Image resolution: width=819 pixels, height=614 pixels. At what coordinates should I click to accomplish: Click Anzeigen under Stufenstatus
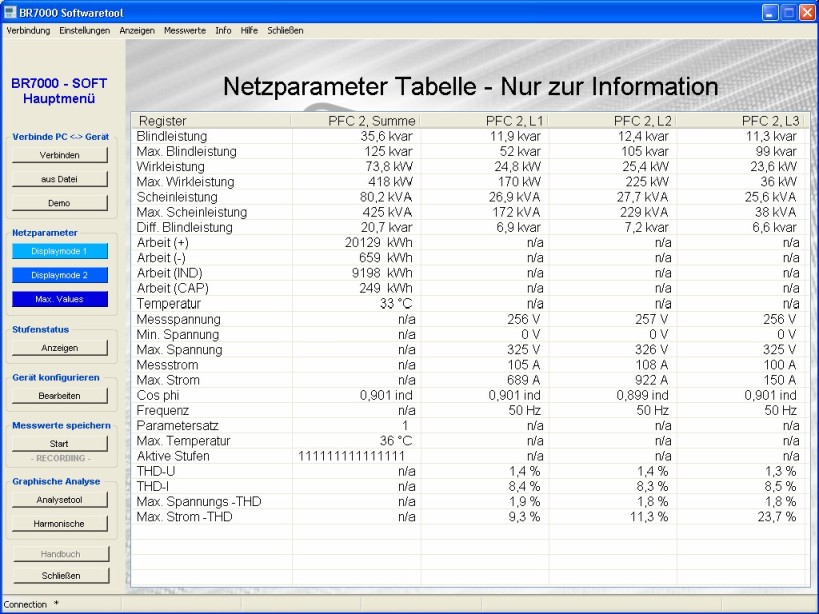[x=60, y=348]
